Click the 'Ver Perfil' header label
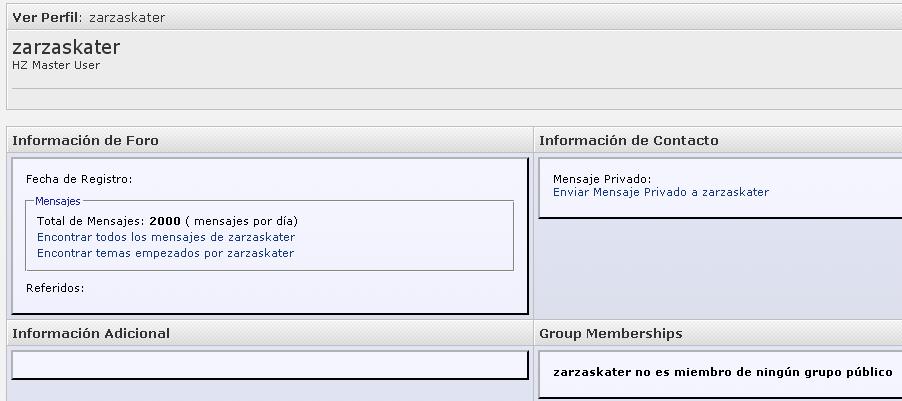This screenshot has height=401, width=902. tap(46, 18)
